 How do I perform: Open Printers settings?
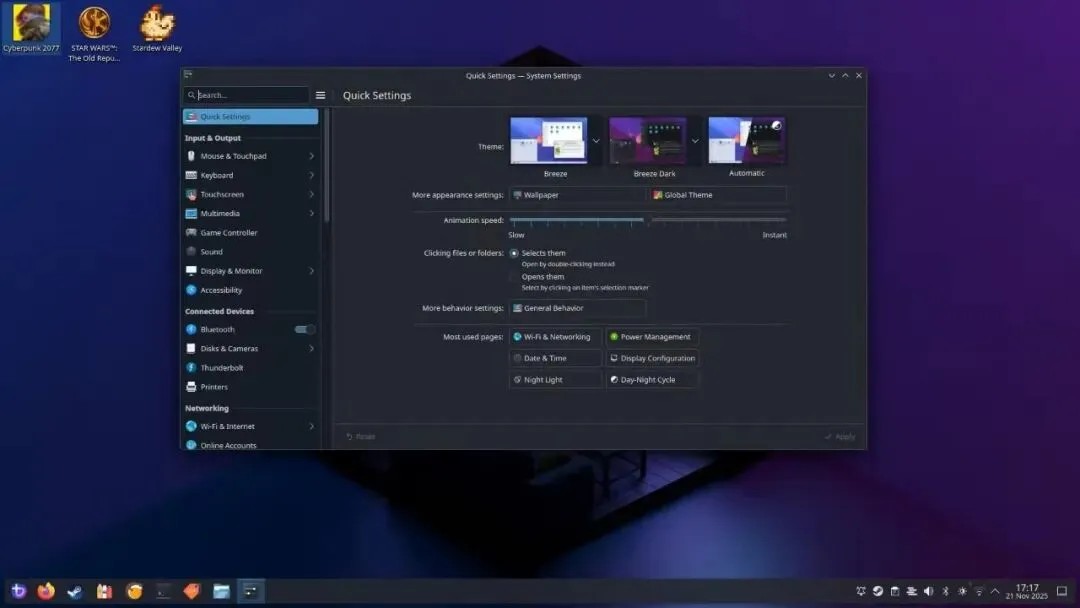click(251, 387)
